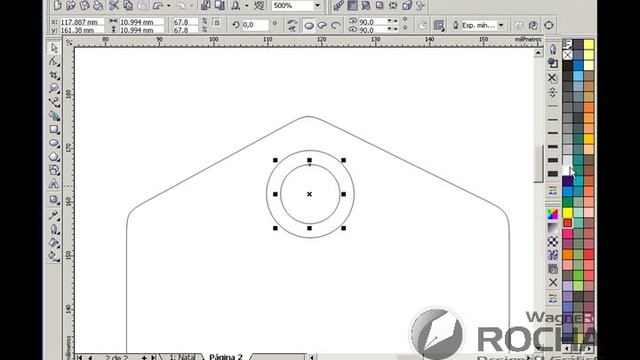Go to the previous page button
Viewport: 640px width, 360px height.
pyautogui.click(x=90, y=357)
